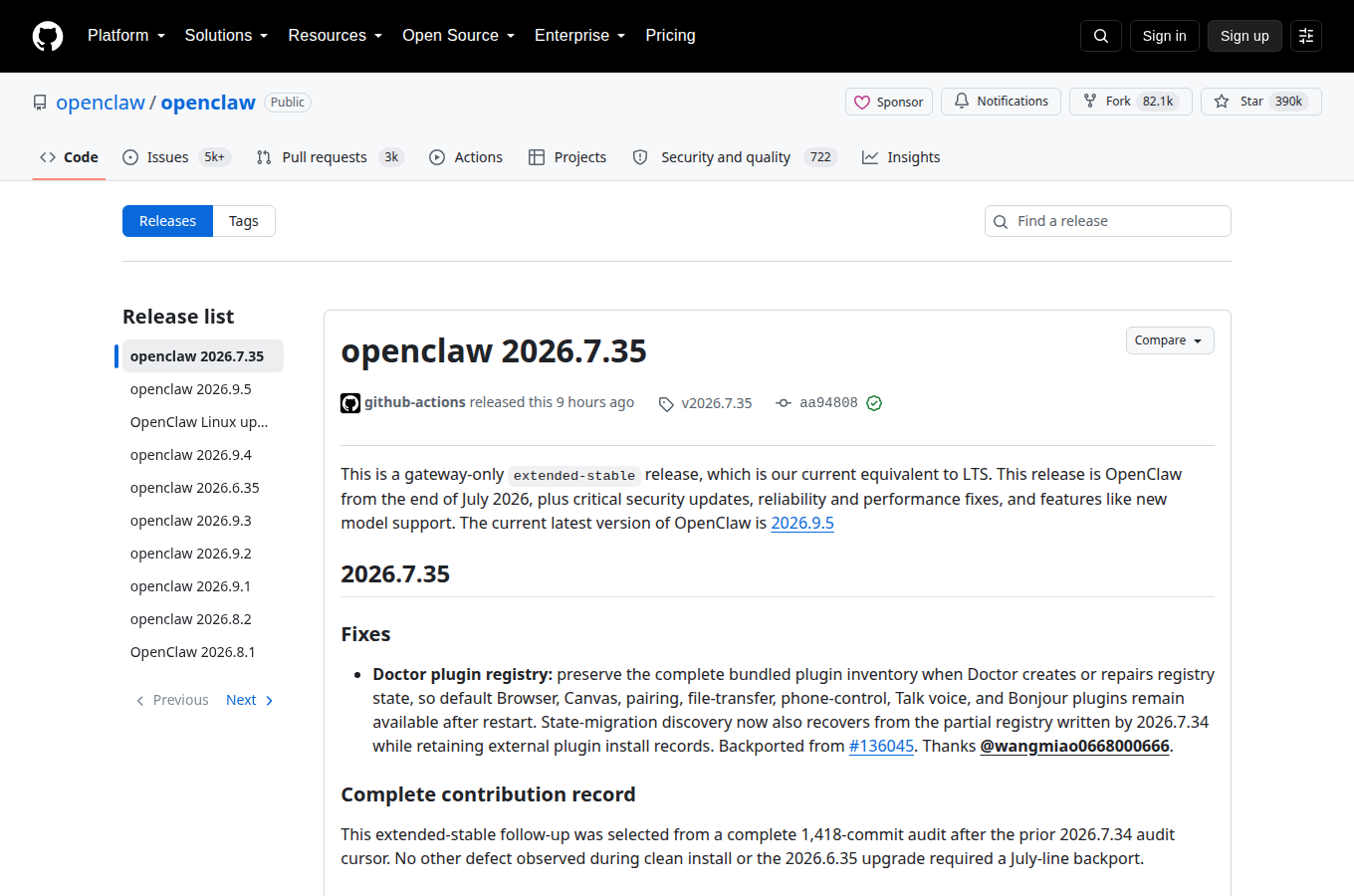The width and height of the screenshot is (1354, 896).
Task: Click the Pull requests icon
Action: [x=264, y=157]
